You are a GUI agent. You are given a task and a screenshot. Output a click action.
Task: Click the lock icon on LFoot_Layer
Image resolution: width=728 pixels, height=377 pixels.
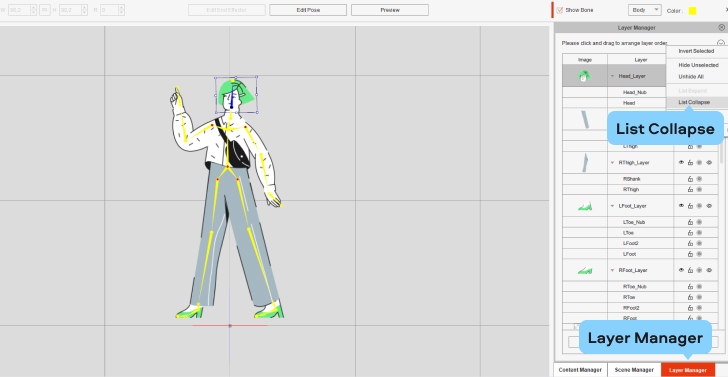[x=690, y=206]
